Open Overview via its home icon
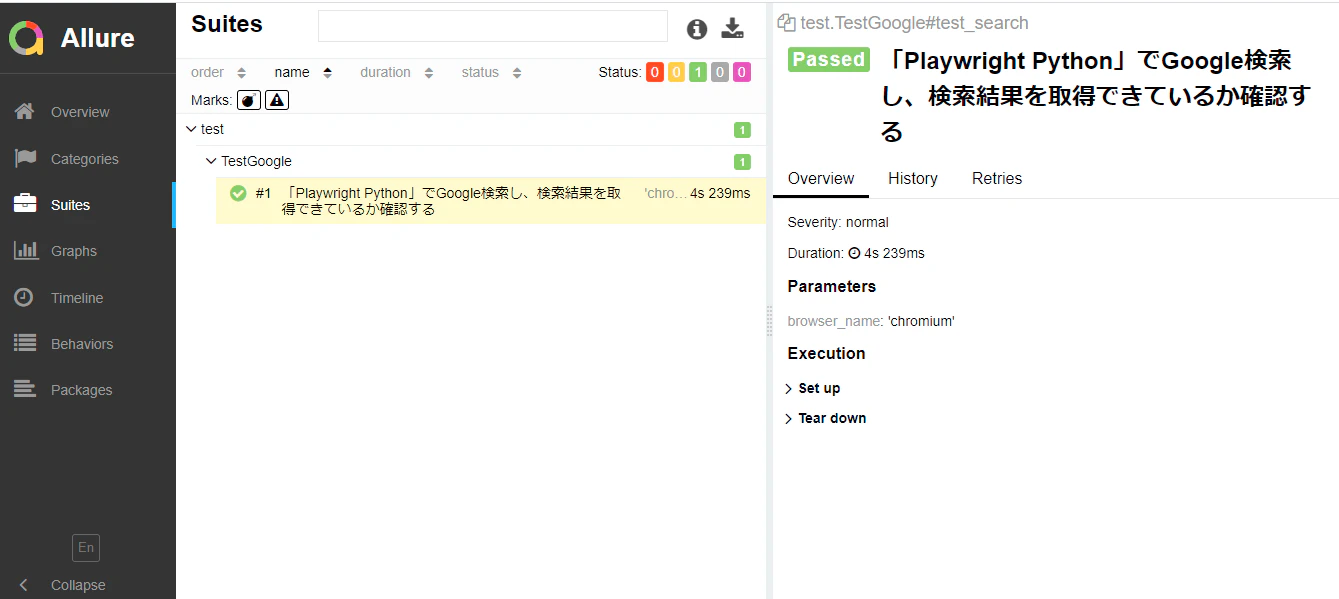The image size is (1339, 599). (25, 111)
